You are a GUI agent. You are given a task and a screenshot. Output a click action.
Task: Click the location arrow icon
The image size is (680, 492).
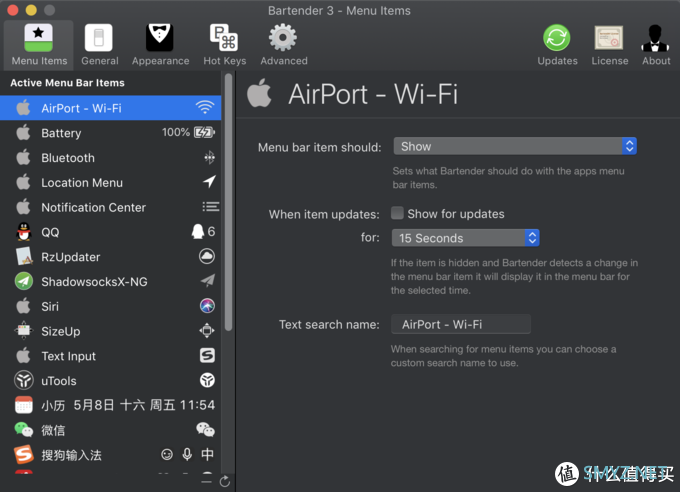[x=209, y=182]
